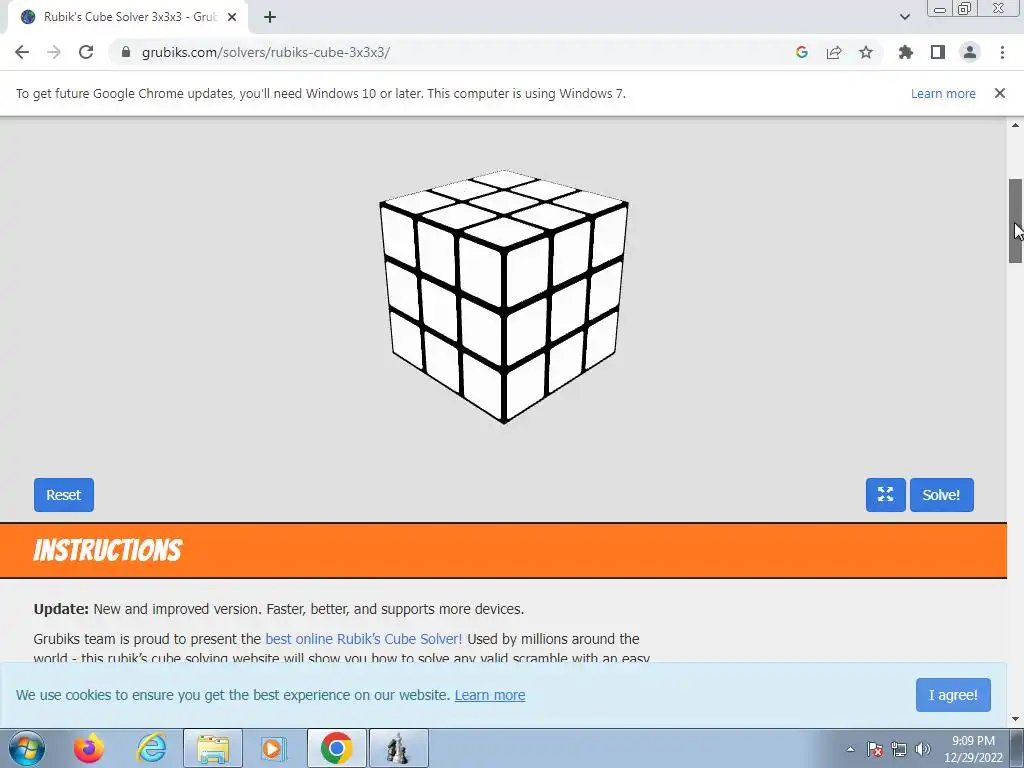View site info via the padlock icon
Viewport: 1024px width, 768px height.
(x=126, y=52)
